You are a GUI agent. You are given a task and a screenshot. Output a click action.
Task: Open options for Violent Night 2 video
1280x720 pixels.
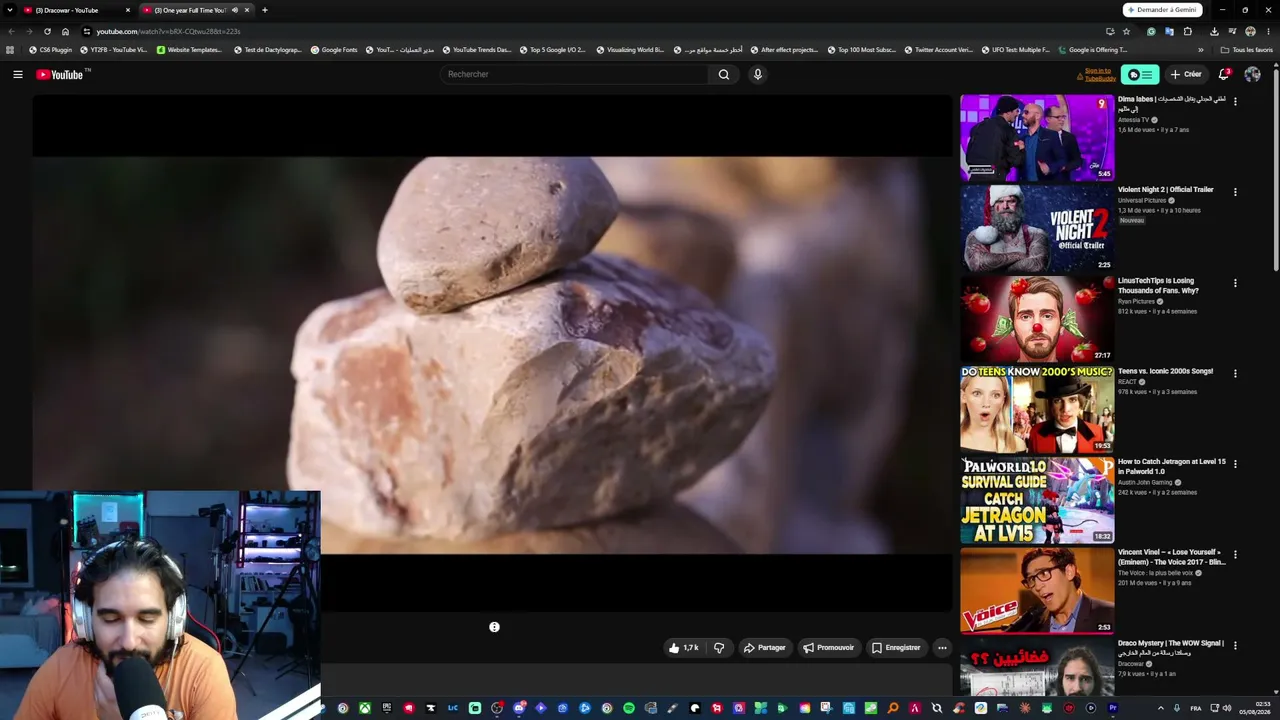1235,192
